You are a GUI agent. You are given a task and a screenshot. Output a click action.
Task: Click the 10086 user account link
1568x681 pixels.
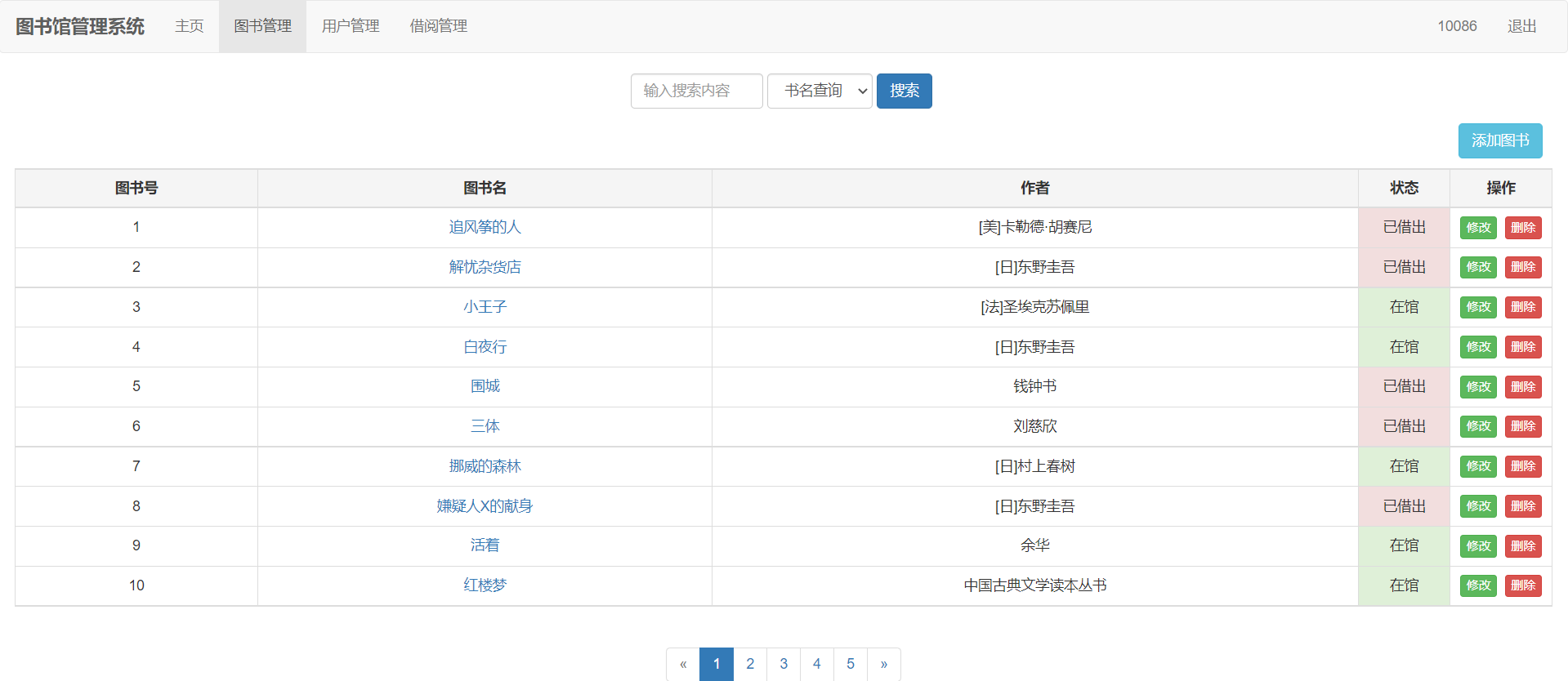click(1457, 26)
